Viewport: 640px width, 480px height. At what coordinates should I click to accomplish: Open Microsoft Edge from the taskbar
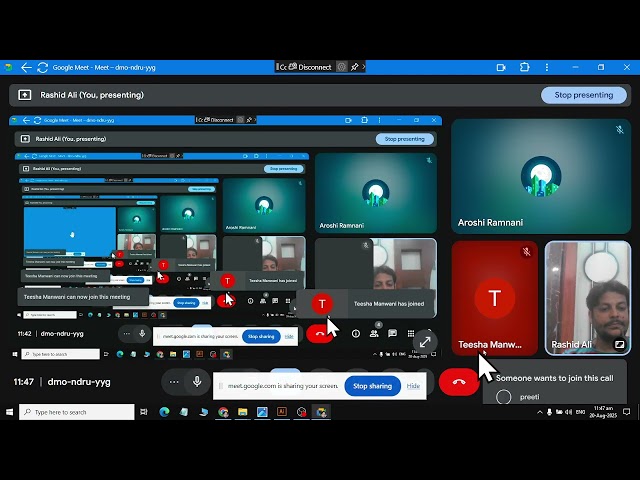coord(164,412)
